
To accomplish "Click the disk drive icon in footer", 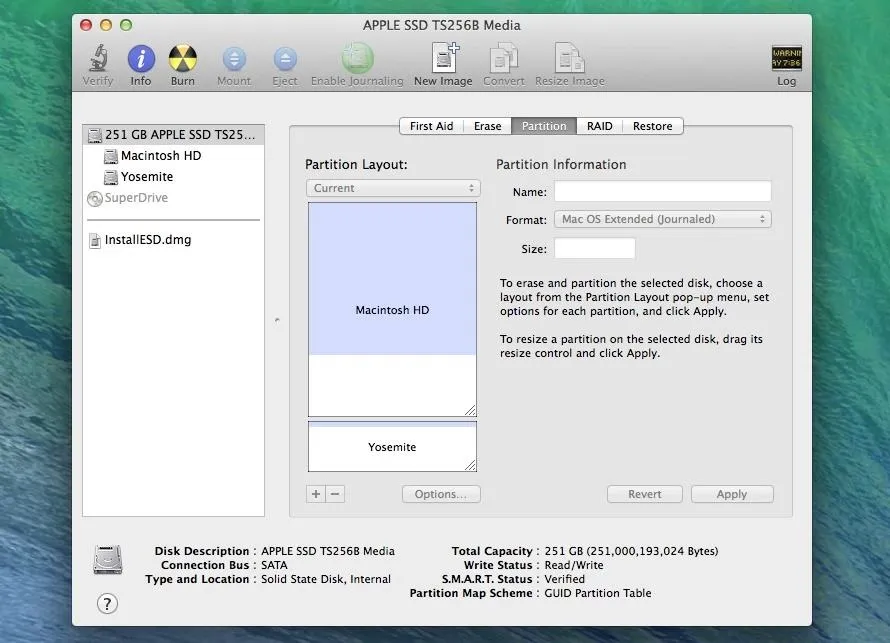I will [x=108, y=560].
